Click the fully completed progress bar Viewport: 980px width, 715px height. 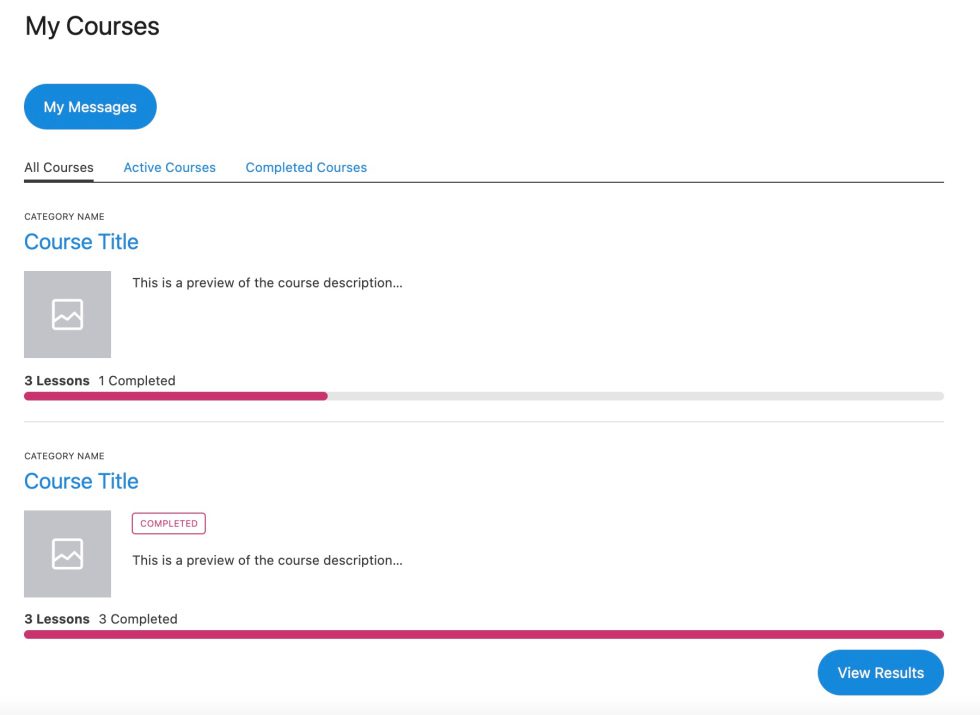[484, 634]
